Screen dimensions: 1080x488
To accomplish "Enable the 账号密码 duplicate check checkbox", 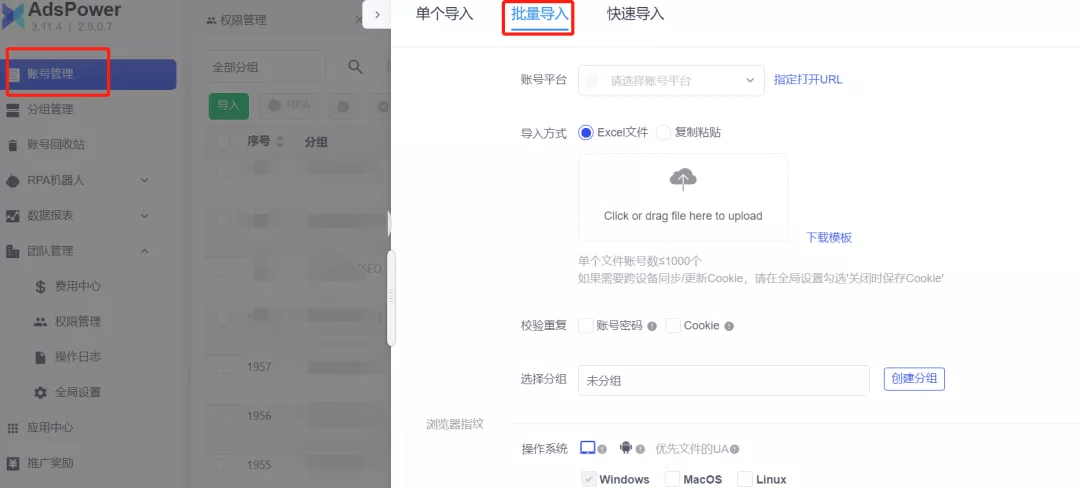I will [x=585, y=326].
